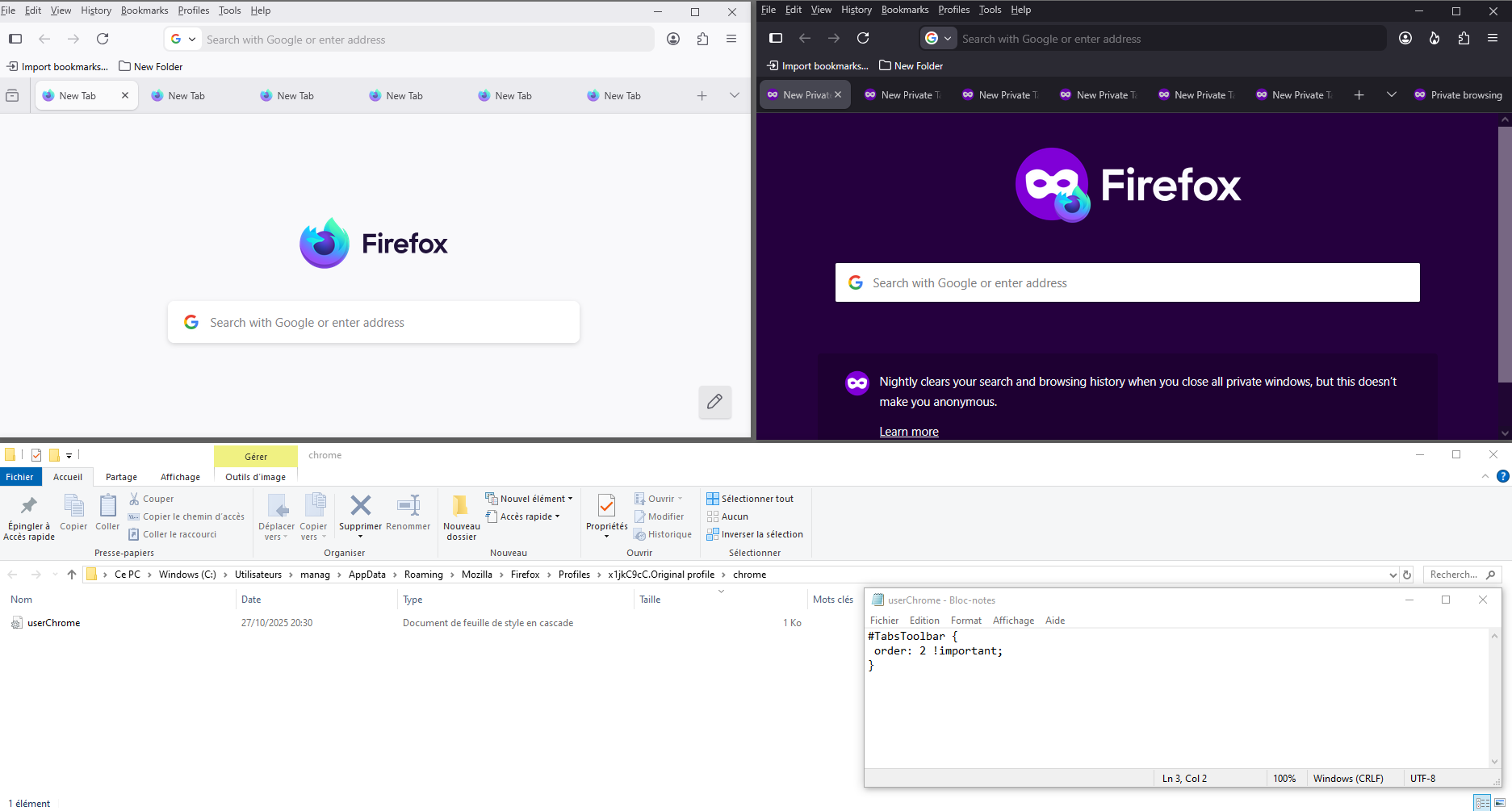
Task: Click the flame icon to end the private session
Action: (x=1435, y=38)
